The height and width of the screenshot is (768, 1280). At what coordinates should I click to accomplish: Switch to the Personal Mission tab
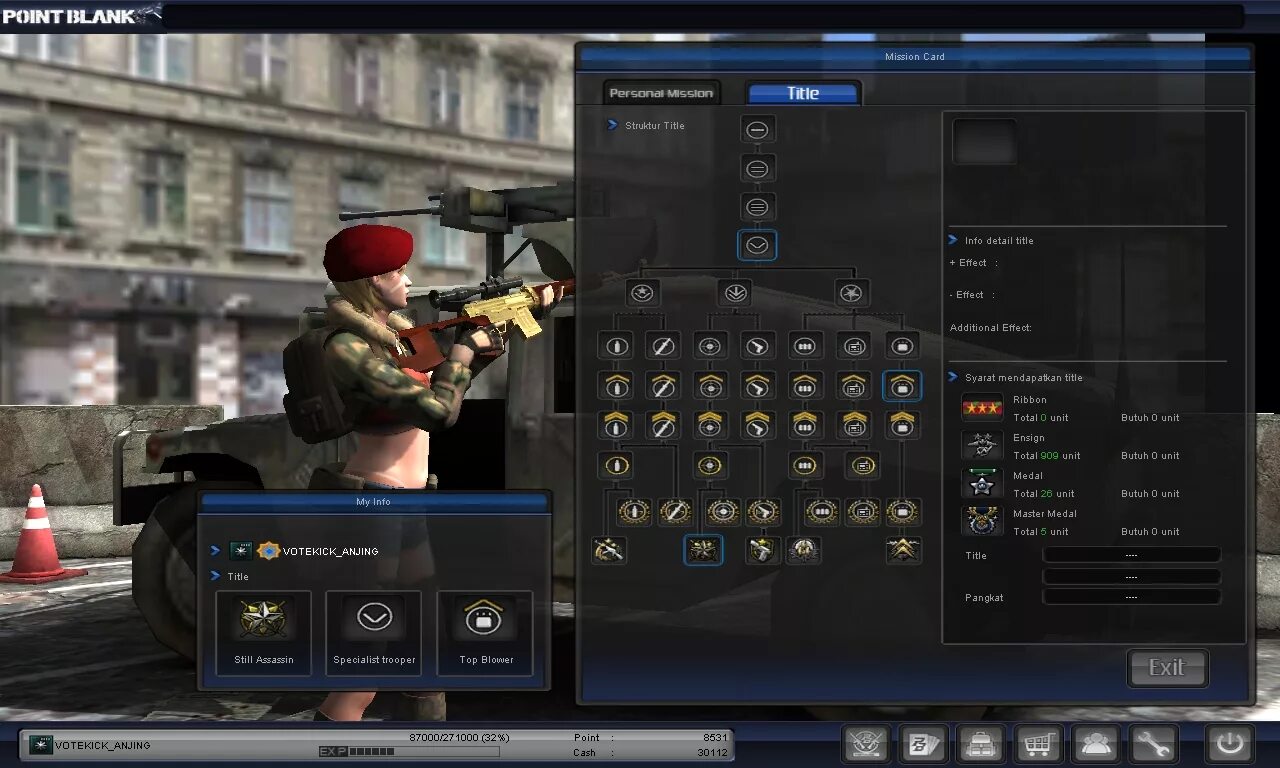(x=660, y=92)
